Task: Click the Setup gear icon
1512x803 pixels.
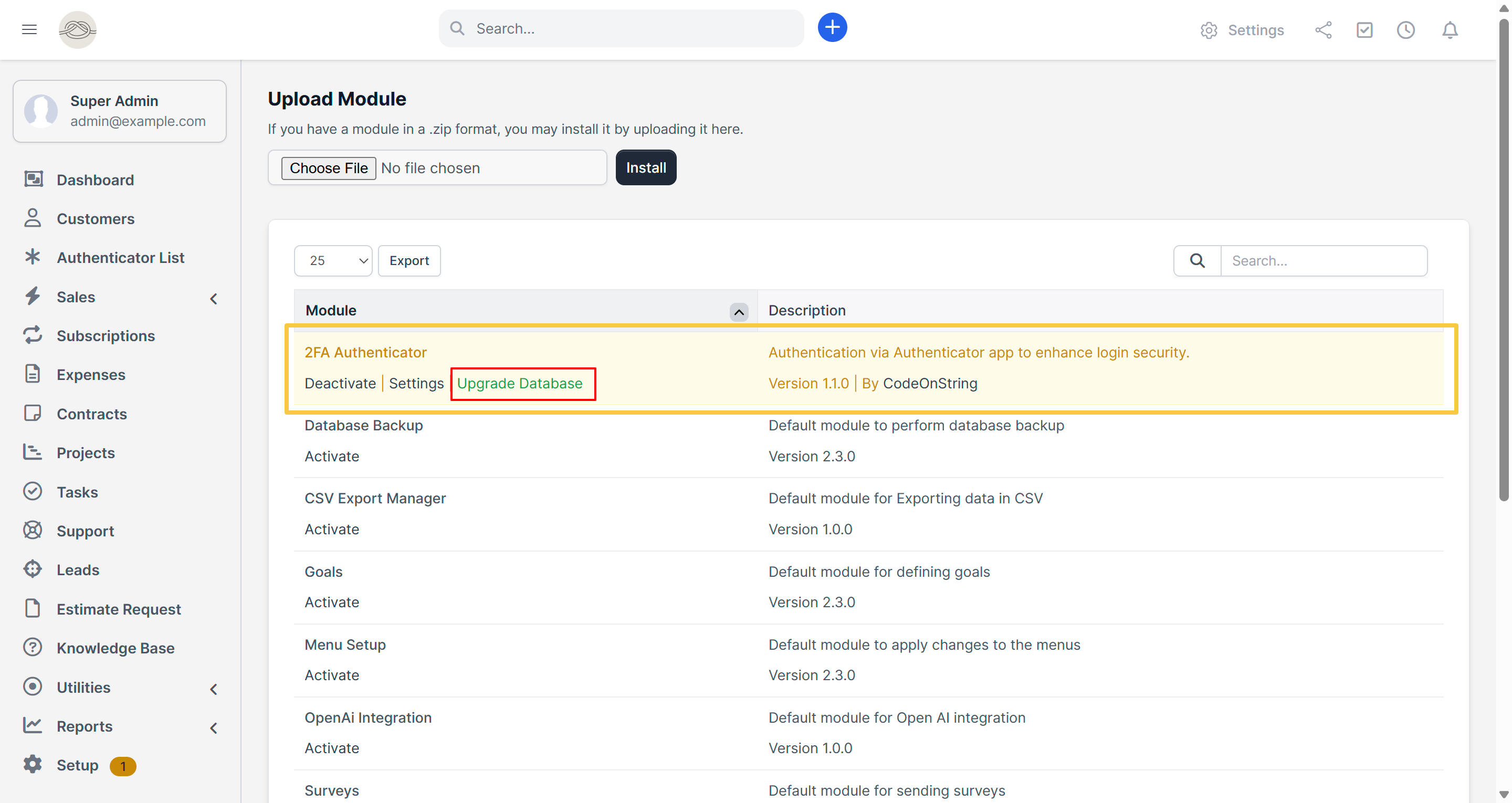Action: coord(33,764)
